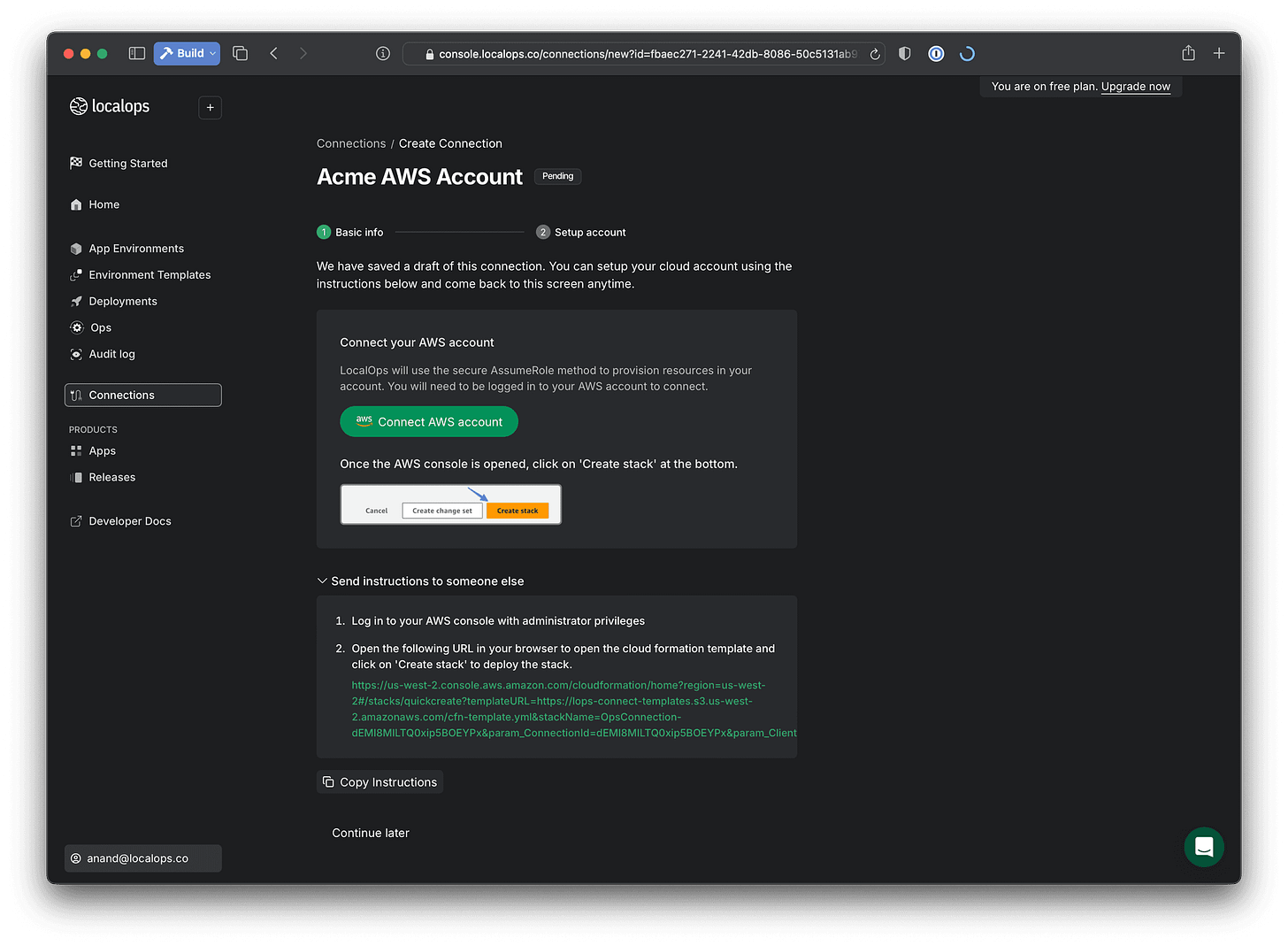
Task: Open Releases under Products
Action: [x=111, y=478]
